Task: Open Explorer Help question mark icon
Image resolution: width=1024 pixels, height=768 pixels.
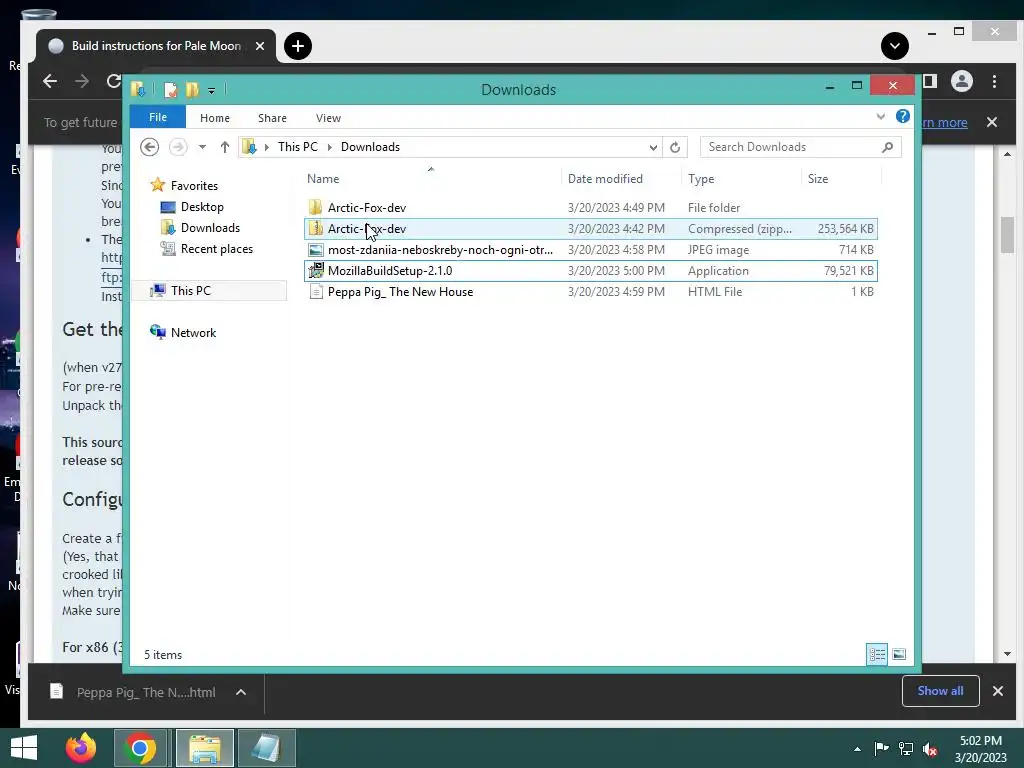Action: pyautogui.click(x=903, y=116)
